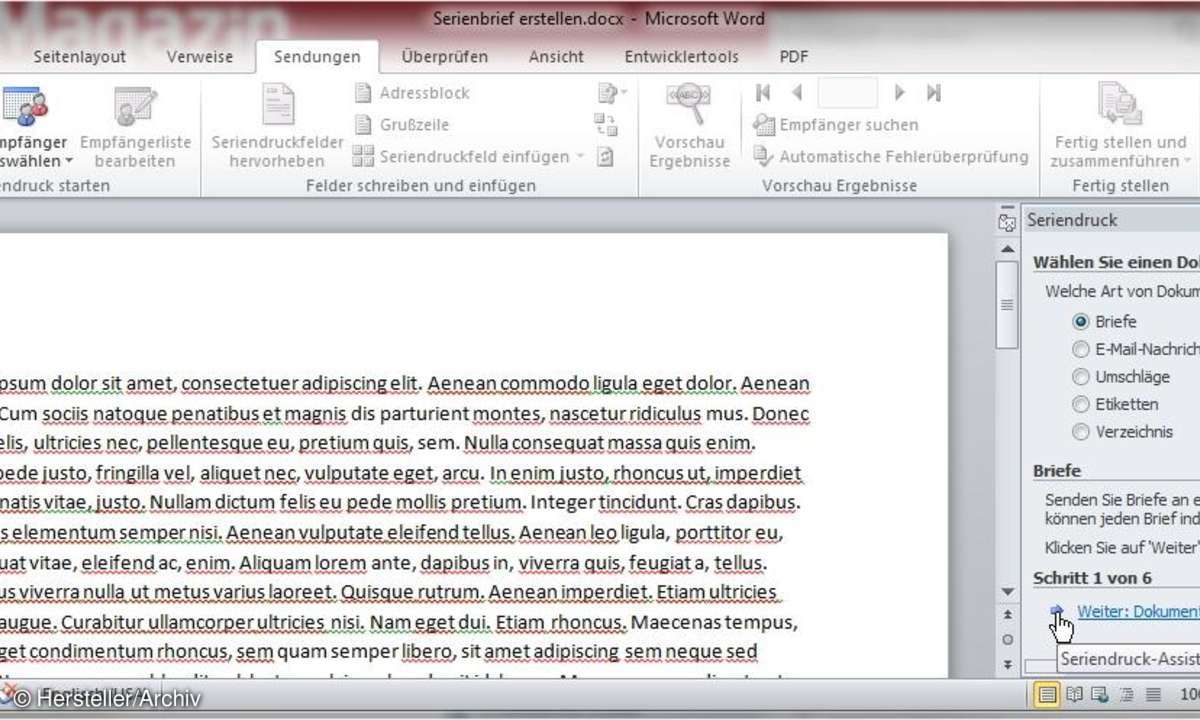Select the Etiketten radio button
The width and height of the screenshot is (1200, 720).
click(x=1080, y=404)
